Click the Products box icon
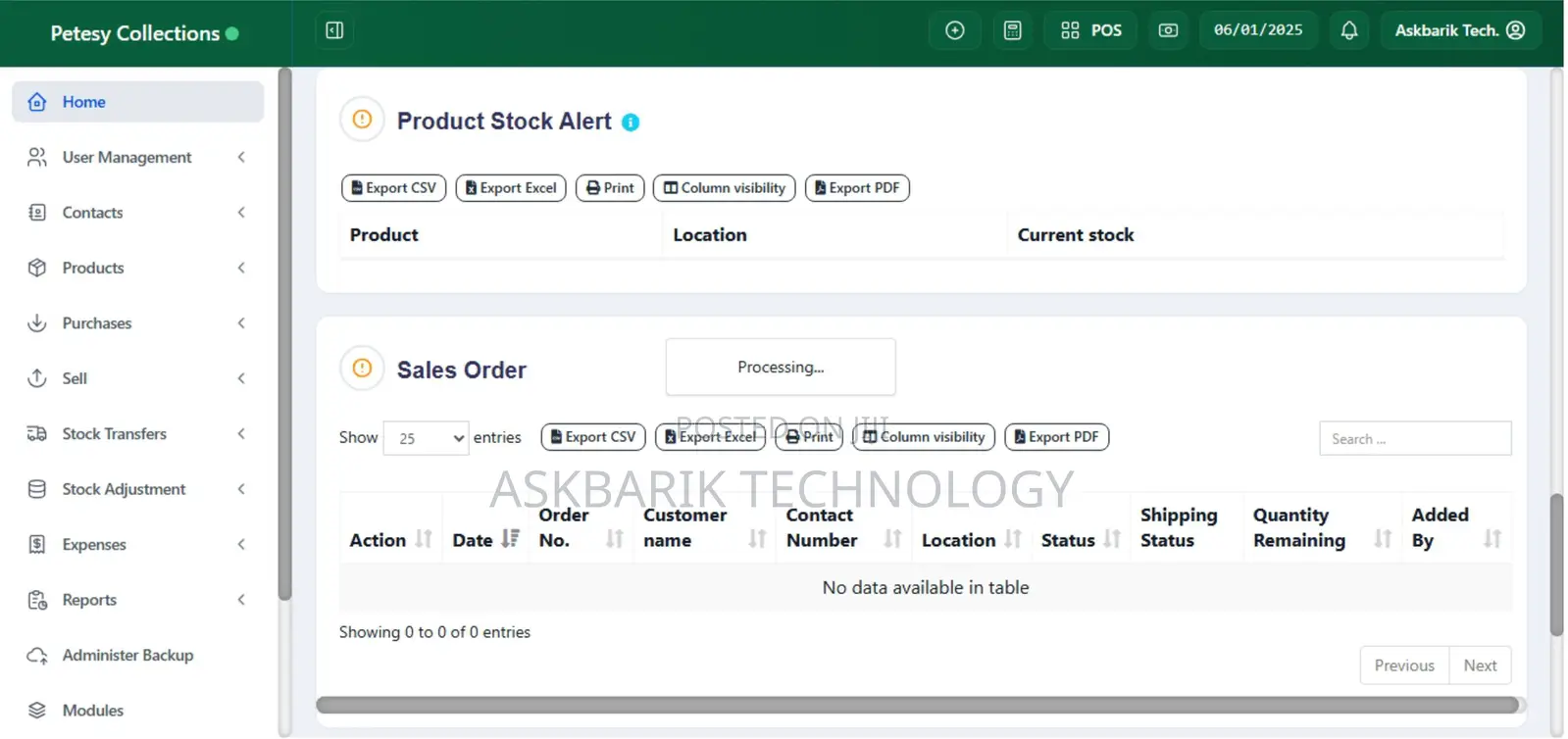 point(37,268)
